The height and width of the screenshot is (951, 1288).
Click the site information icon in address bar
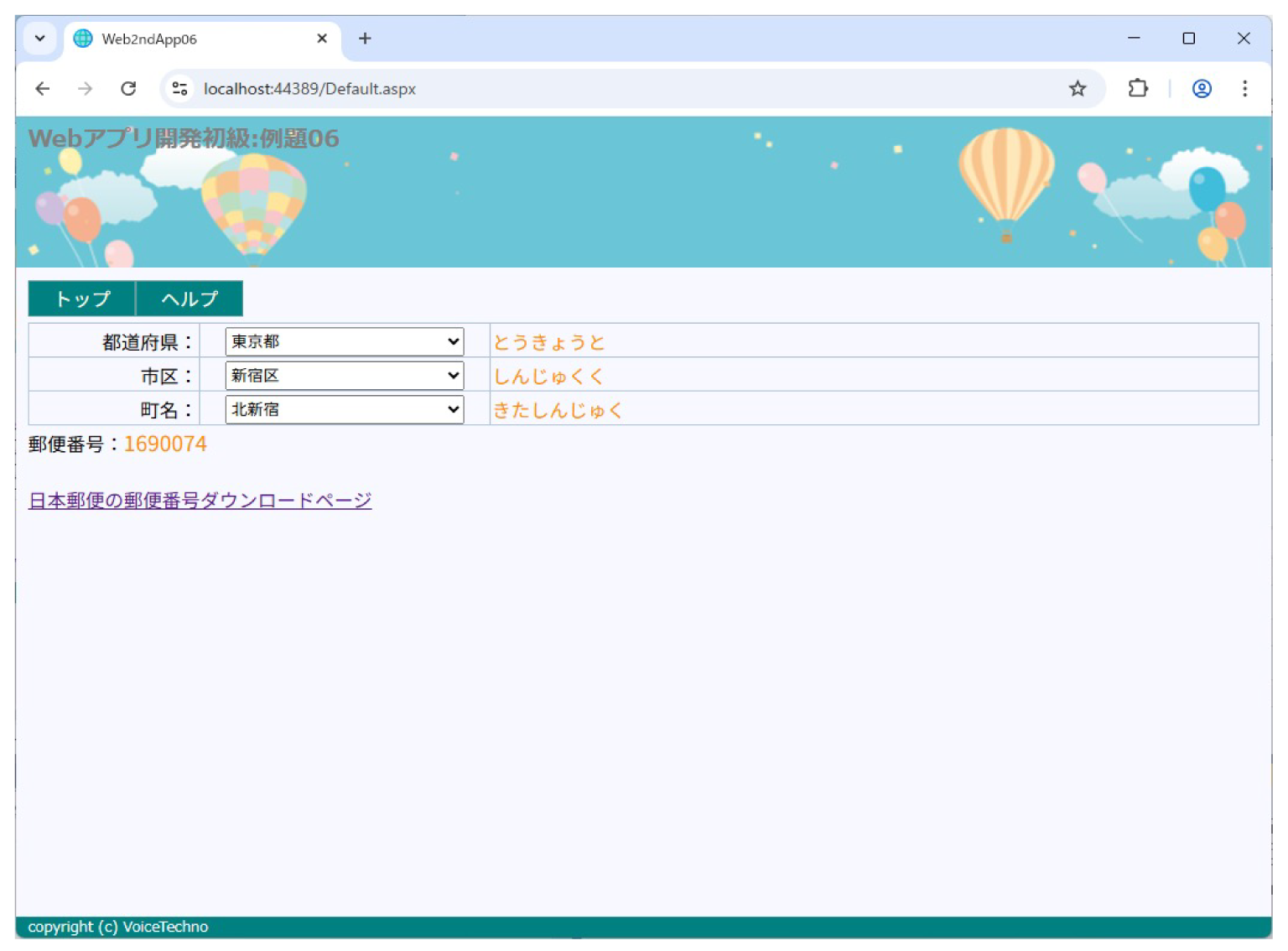click(179, 88)
